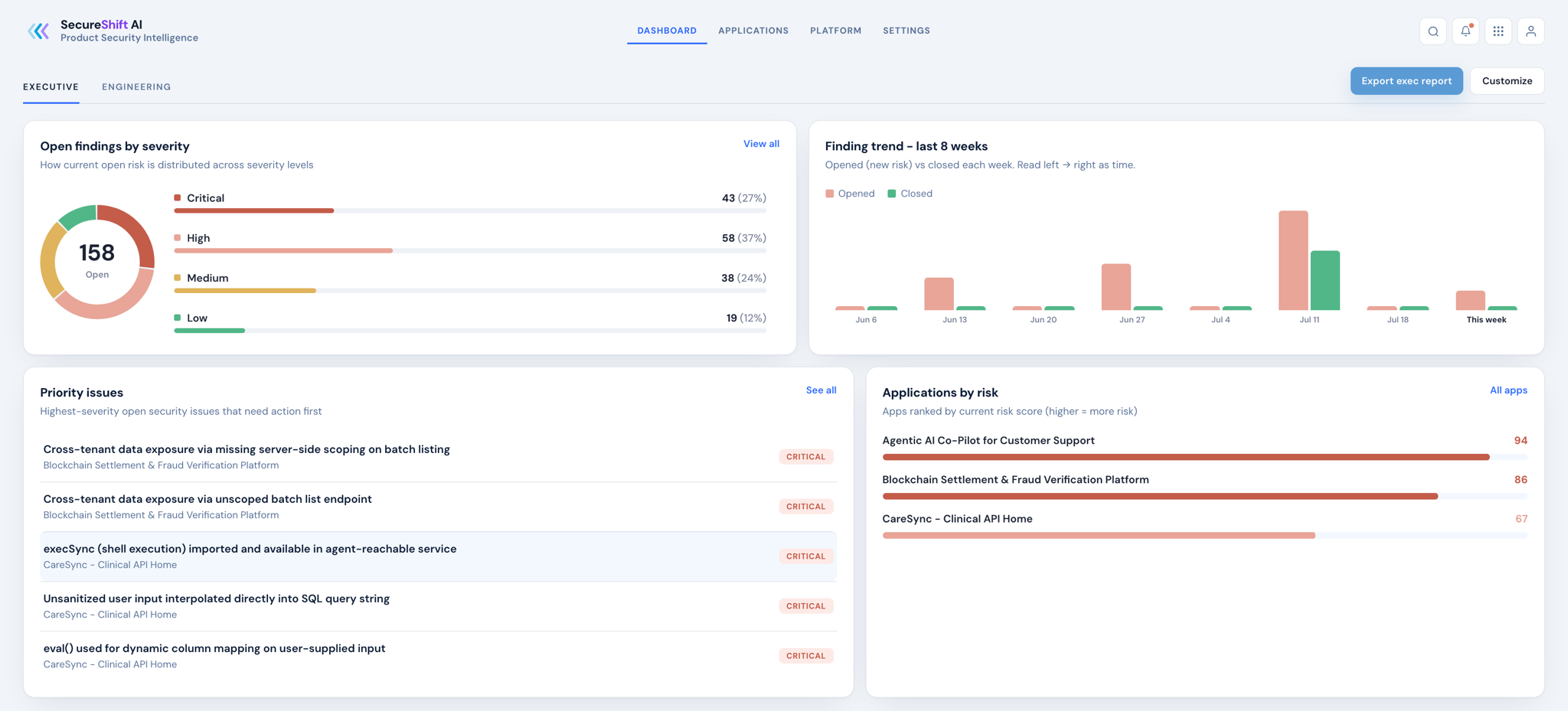Open Agentic AI Co-Pilot for Customer Support

pyautogui.click(x=988, y=440)
